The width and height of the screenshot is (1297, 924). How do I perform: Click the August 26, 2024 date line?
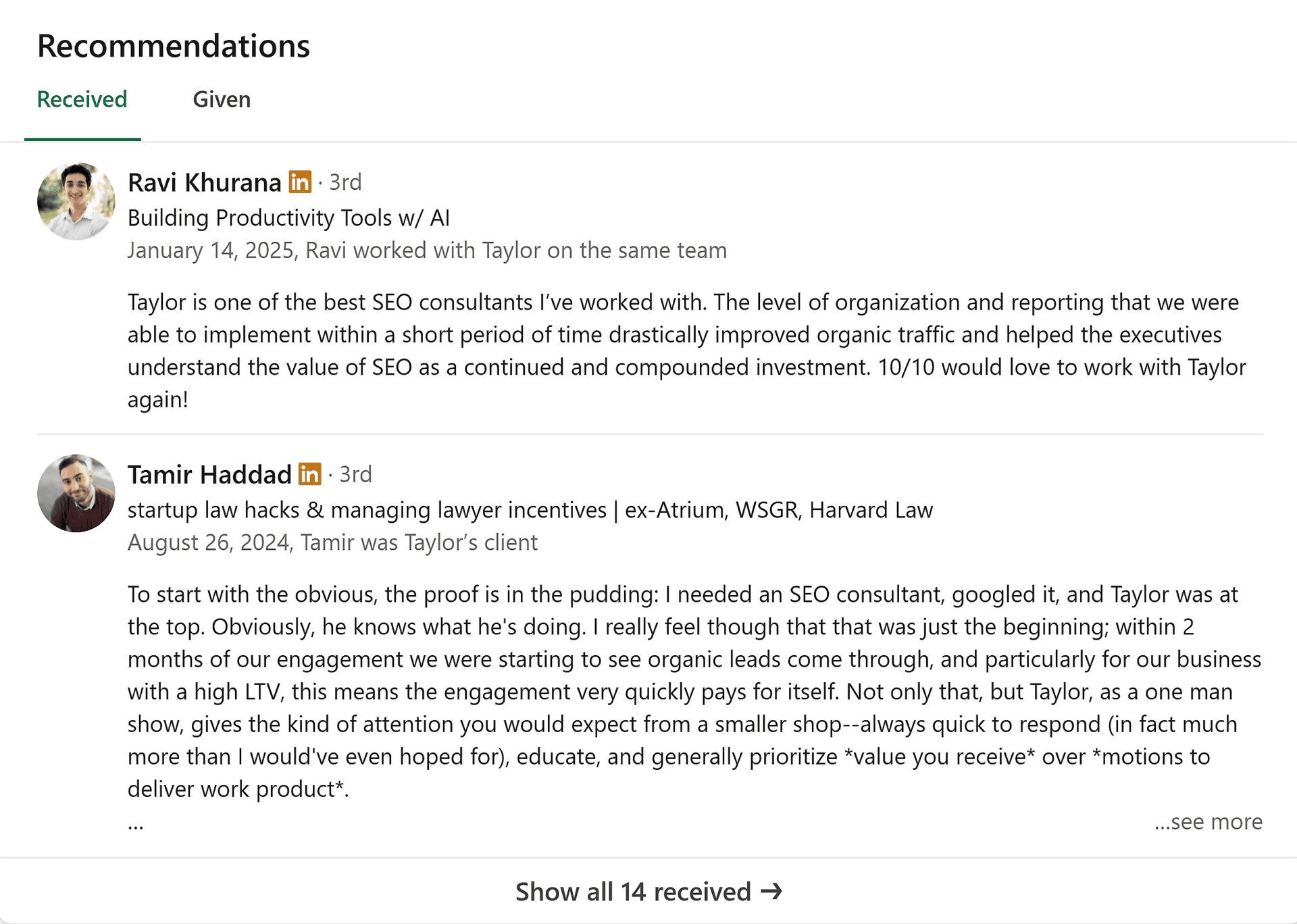pyautogui.click(x=332, y=543)
